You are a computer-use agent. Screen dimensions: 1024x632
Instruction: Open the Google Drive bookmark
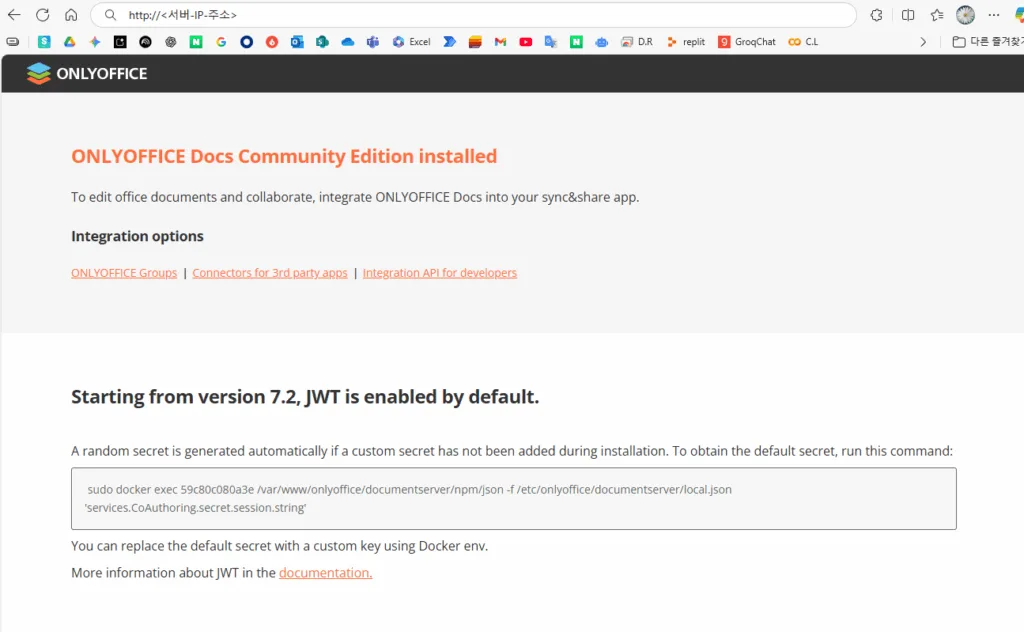point(69,42)
